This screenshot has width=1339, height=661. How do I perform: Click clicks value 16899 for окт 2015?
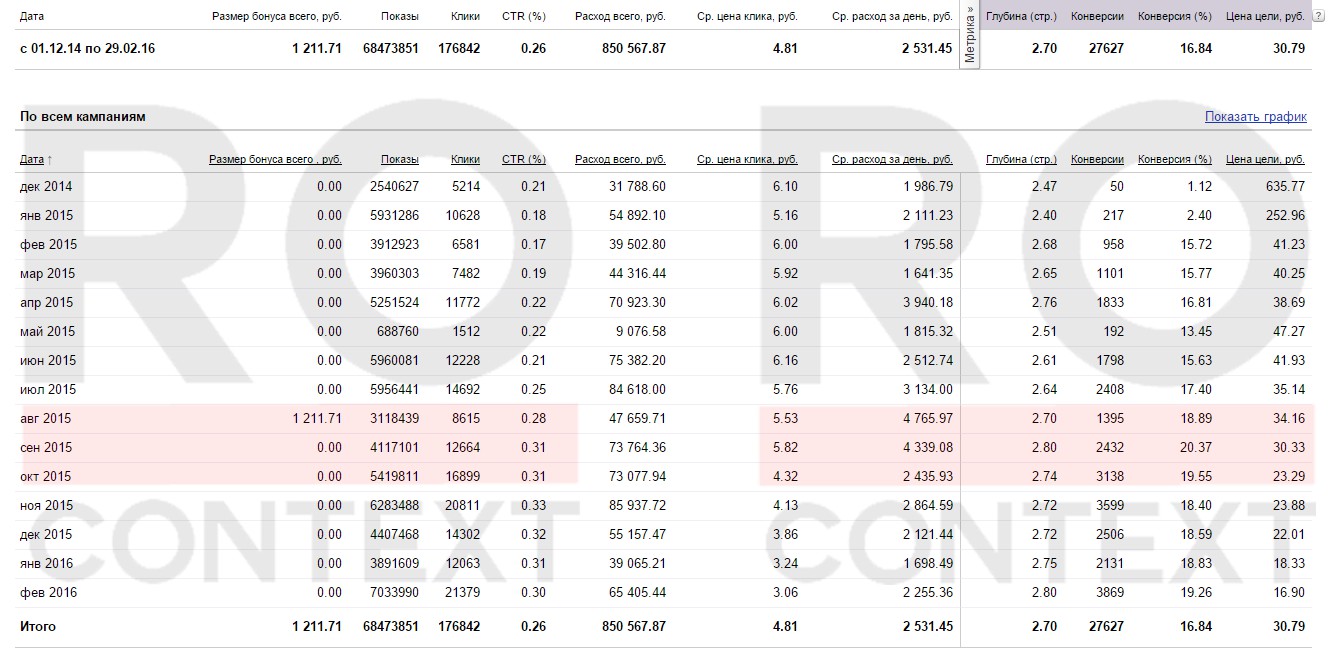[x=462, y=476]
